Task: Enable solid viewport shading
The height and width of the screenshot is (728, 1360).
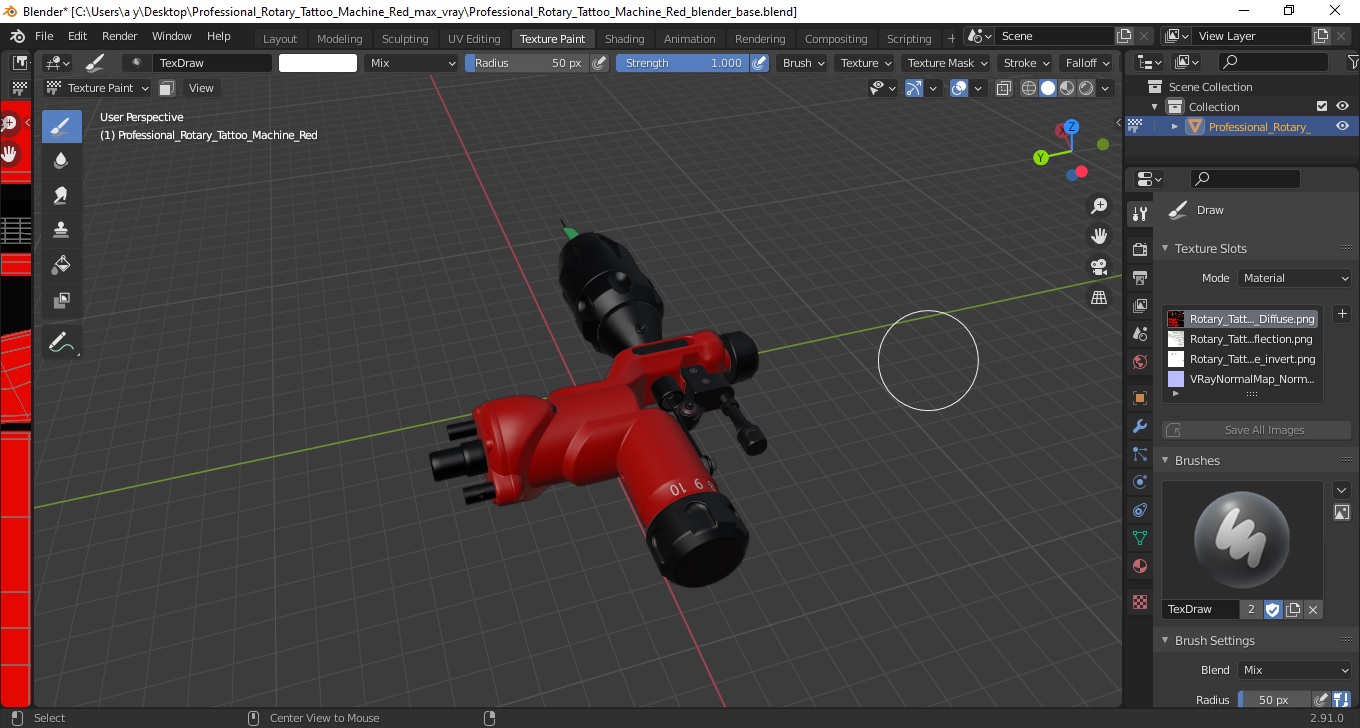Action: pyautogui.click(x=1048, y=88)
